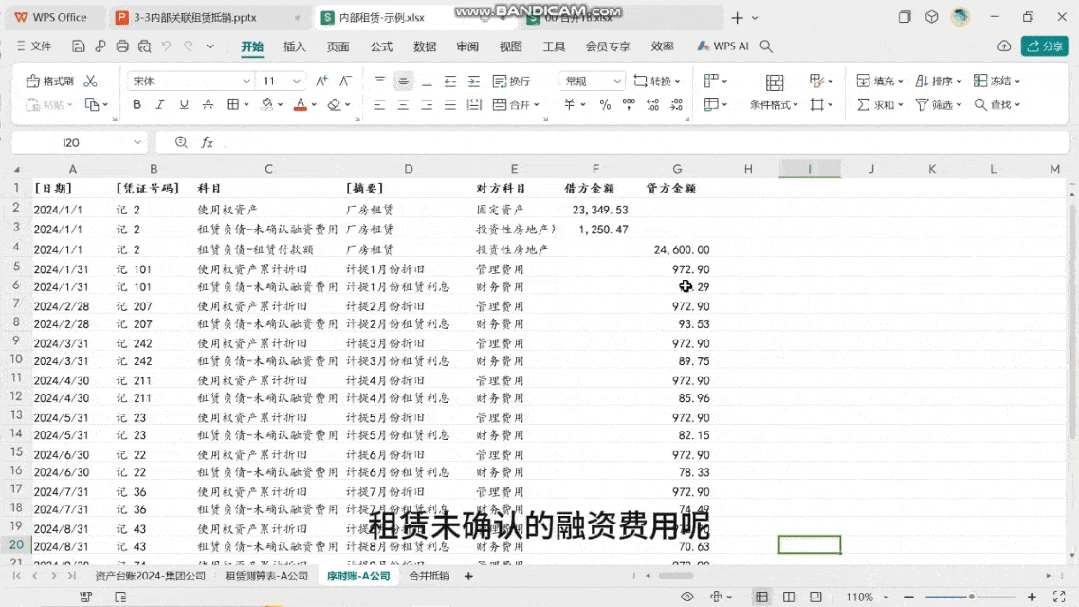Image resolution: width=1079 pixels, height=607 pixels.
Task: Open the Fill (填充) dropdown
Action: coord(879,81)
